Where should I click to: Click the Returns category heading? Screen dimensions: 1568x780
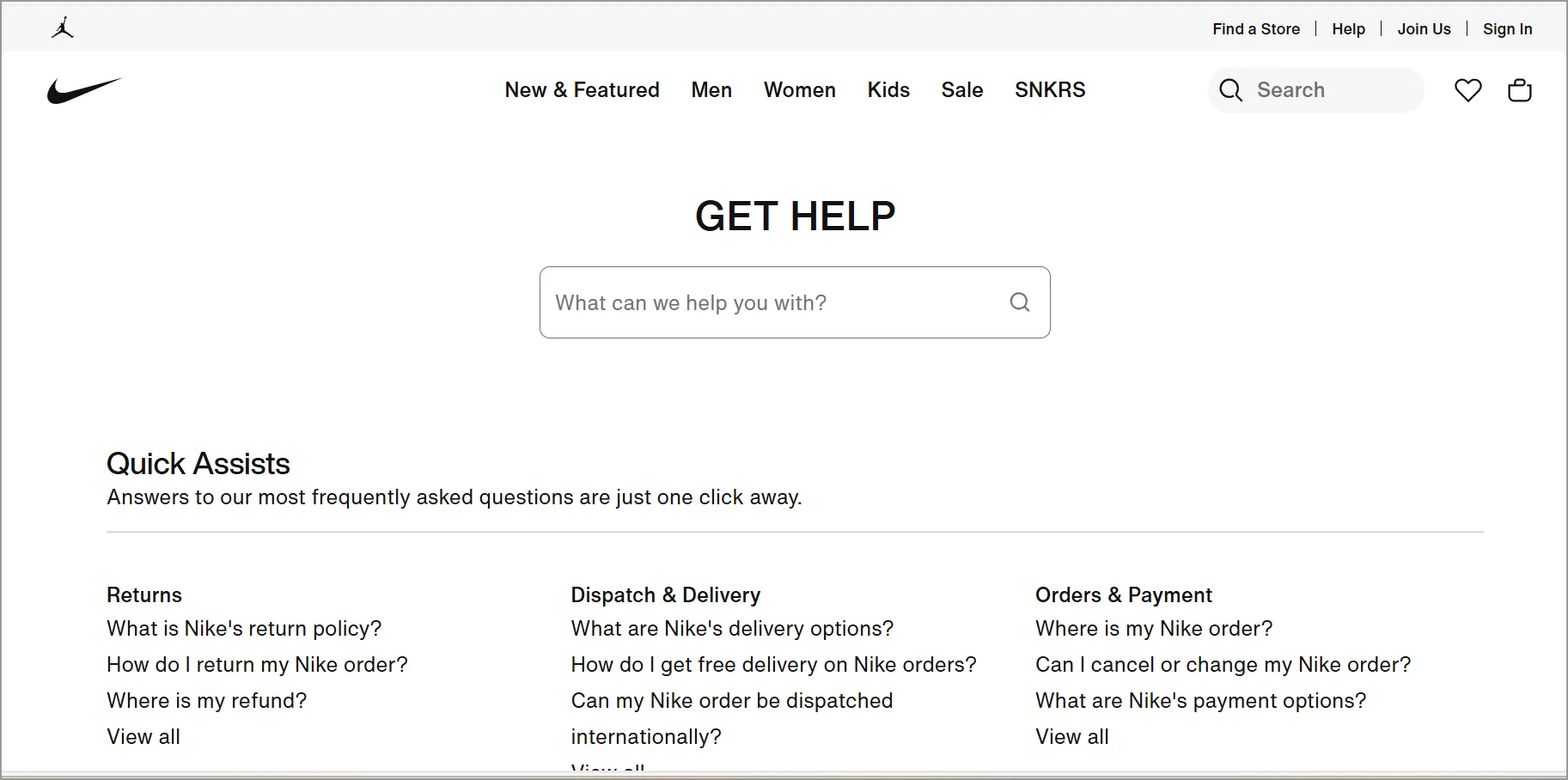pos(144,595)
